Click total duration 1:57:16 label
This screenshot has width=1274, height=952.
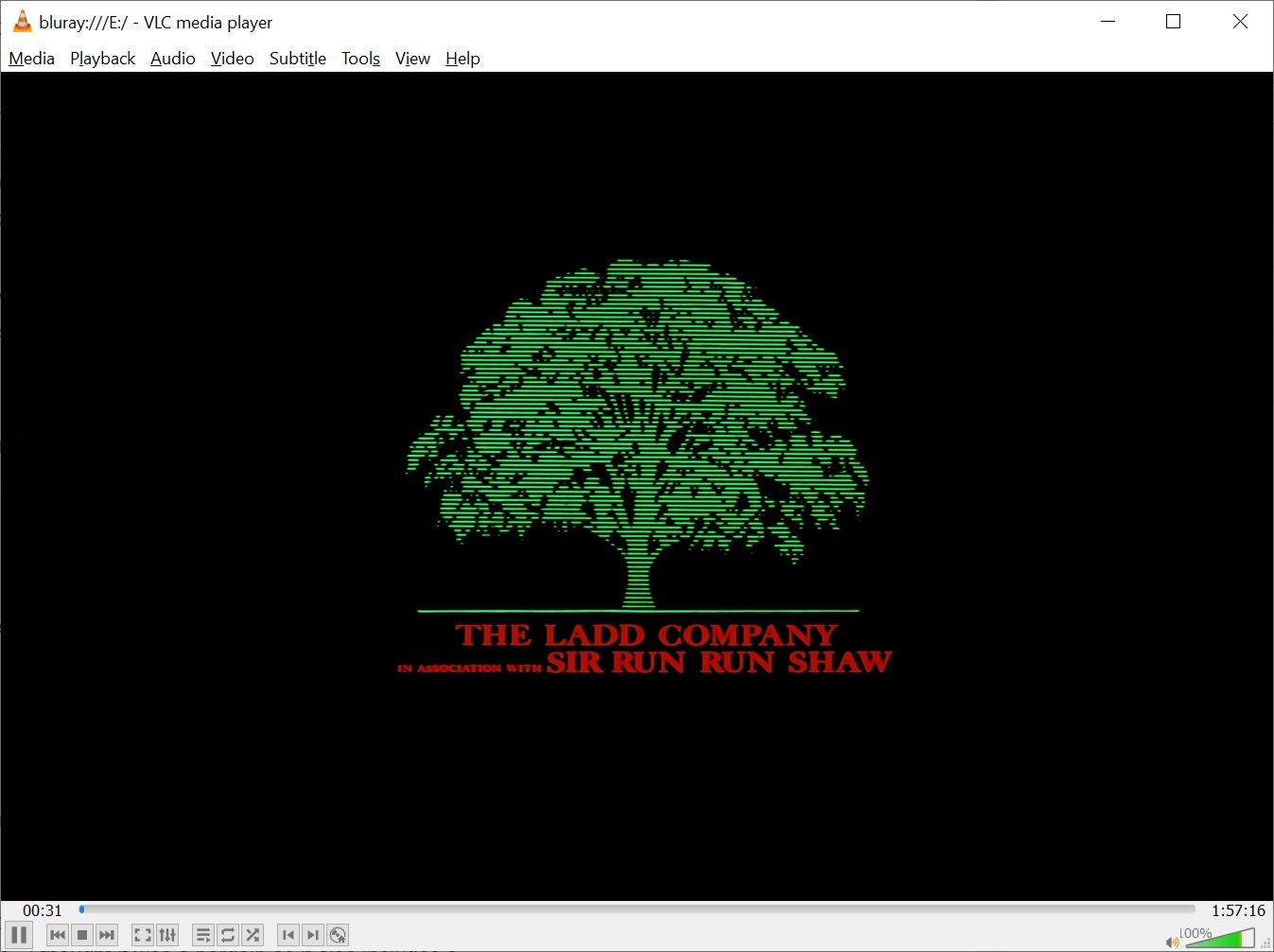(1237, 910)
